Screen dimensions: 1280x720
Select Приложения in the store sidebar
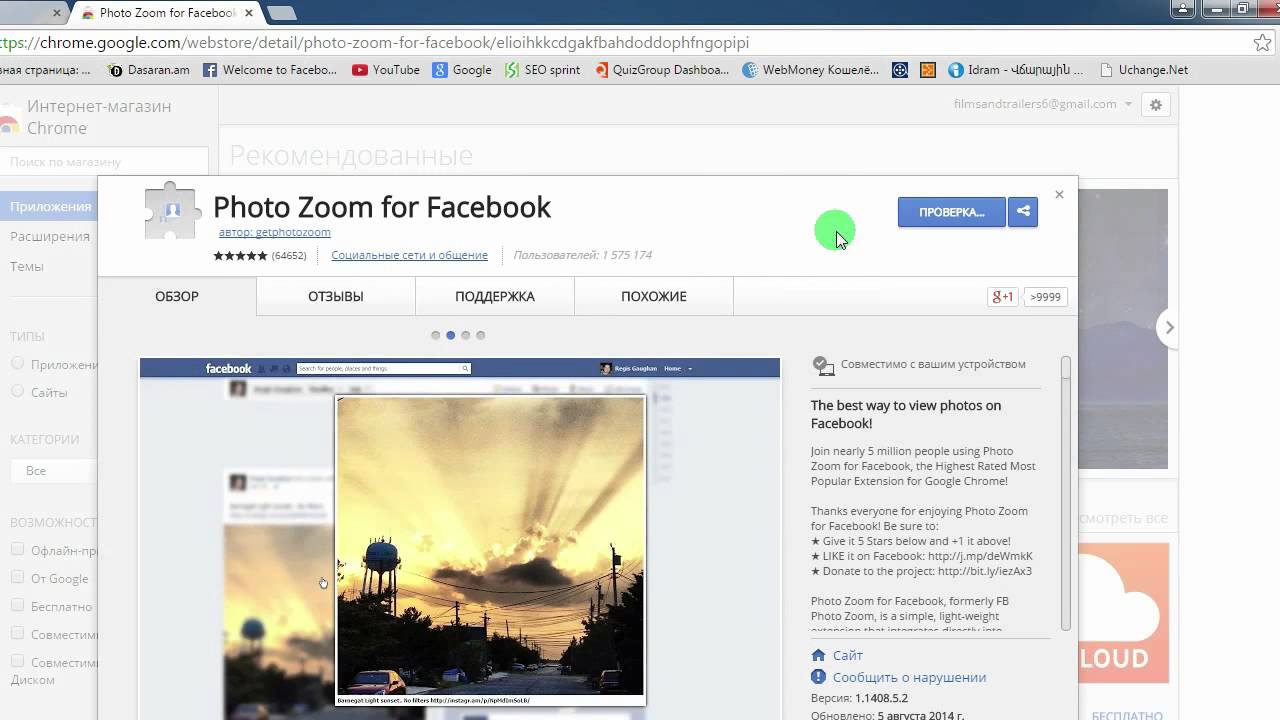coord(50,206)
